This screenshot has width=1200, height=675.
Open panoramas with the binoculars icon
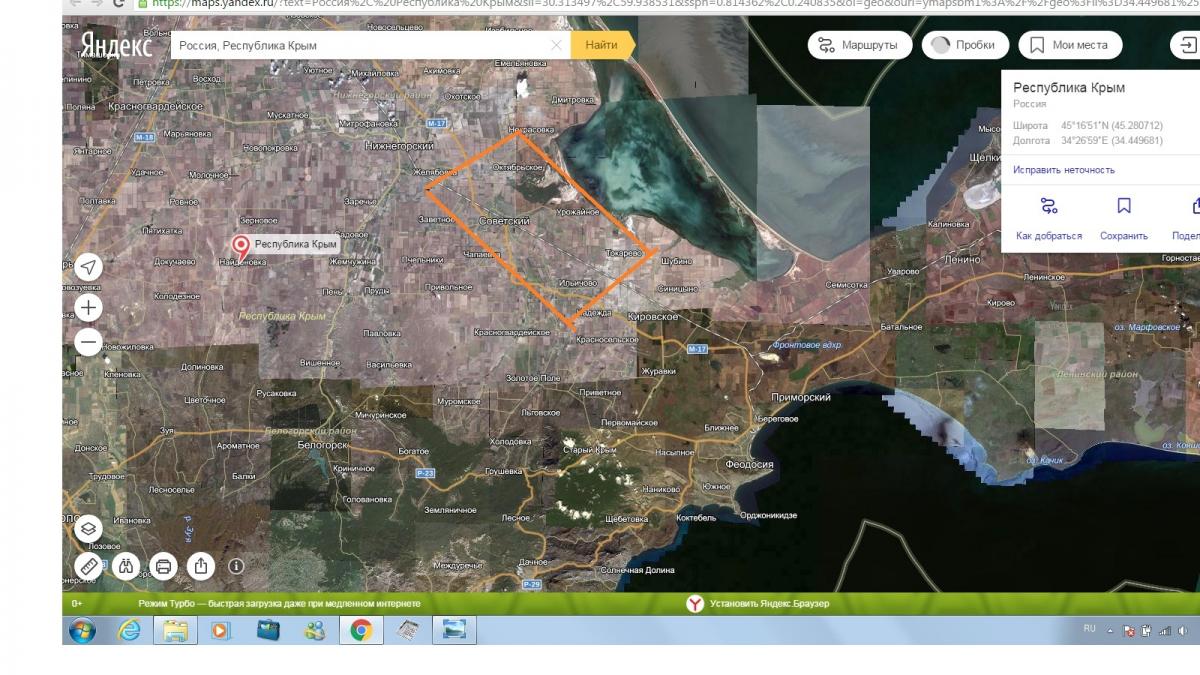tap(126, 566)
